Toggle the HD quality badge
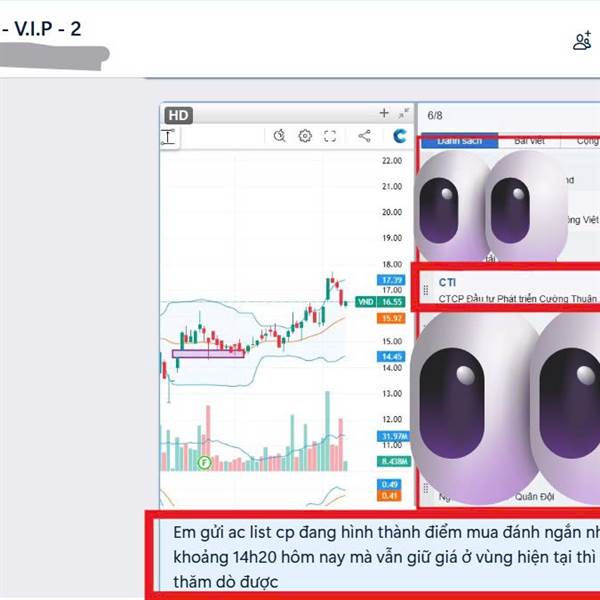 coord(179,116)
